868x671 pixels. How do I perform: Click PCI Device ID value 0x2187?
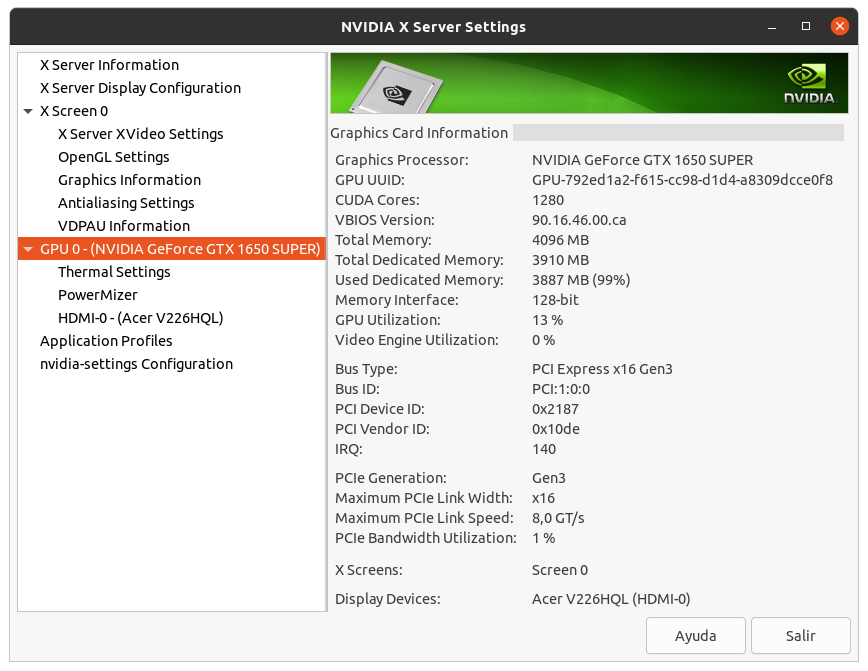point(555,409)
